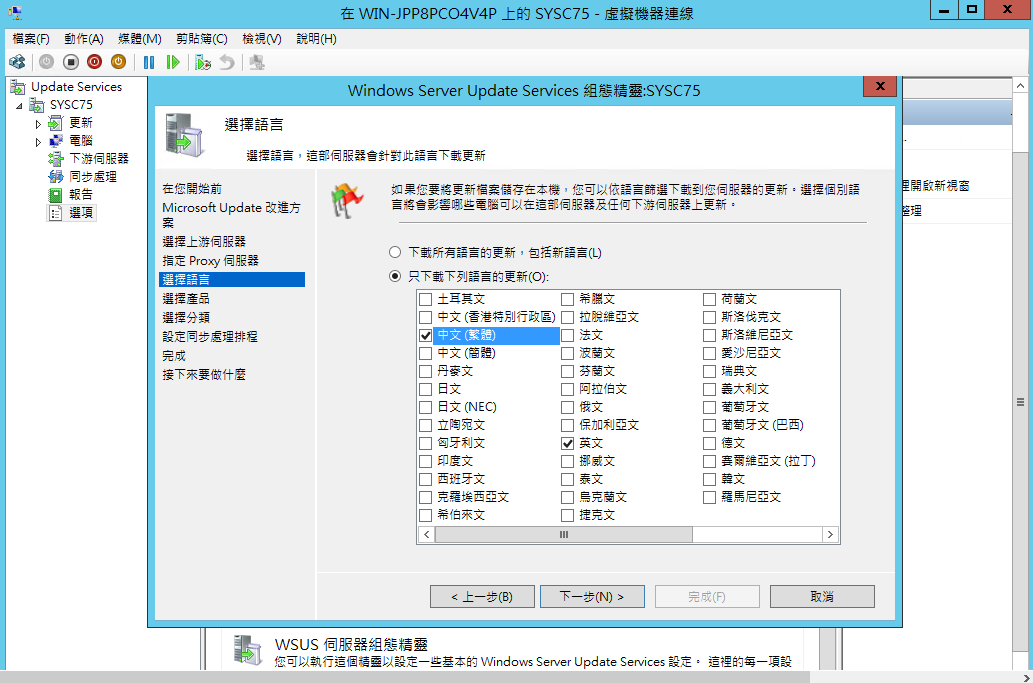Click the 選擇分類 wizard step
The width and height of the screenshot is (1033, 683).
pos(186,317)
